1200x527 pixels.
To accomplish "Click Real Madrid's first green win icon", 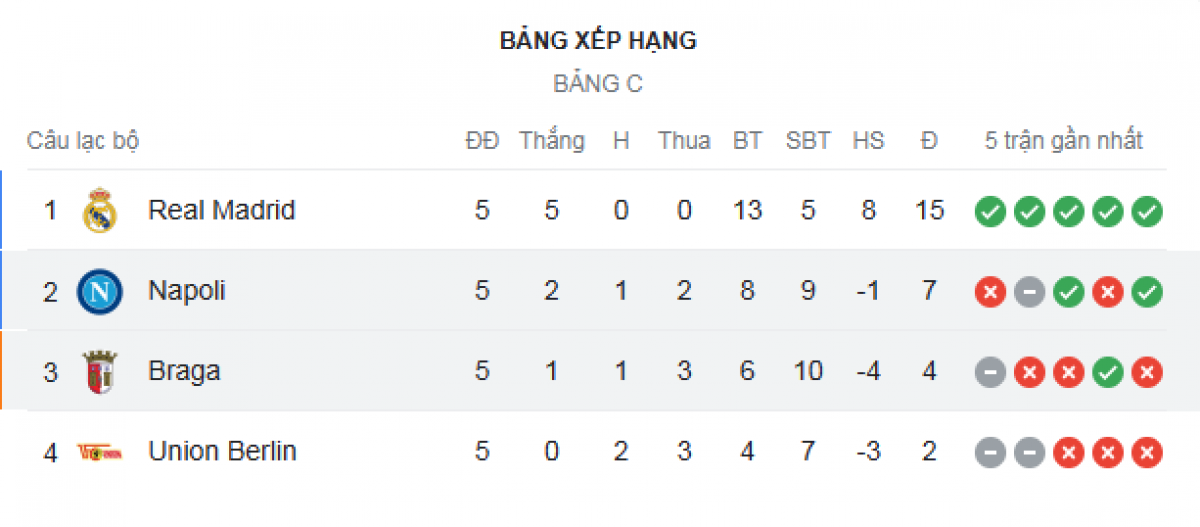I will click(990, 212).
